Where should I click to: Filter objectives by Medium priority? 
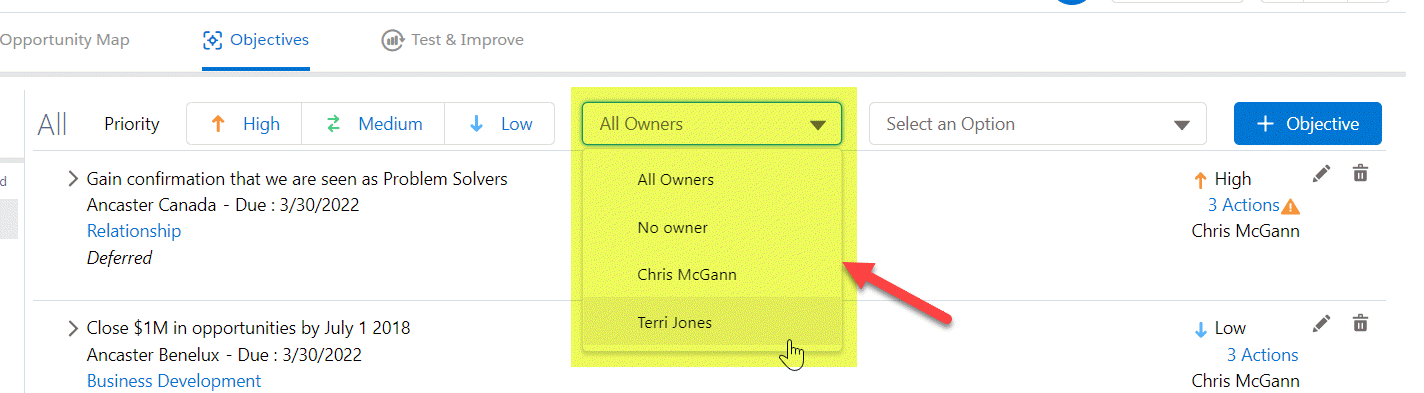373,124
